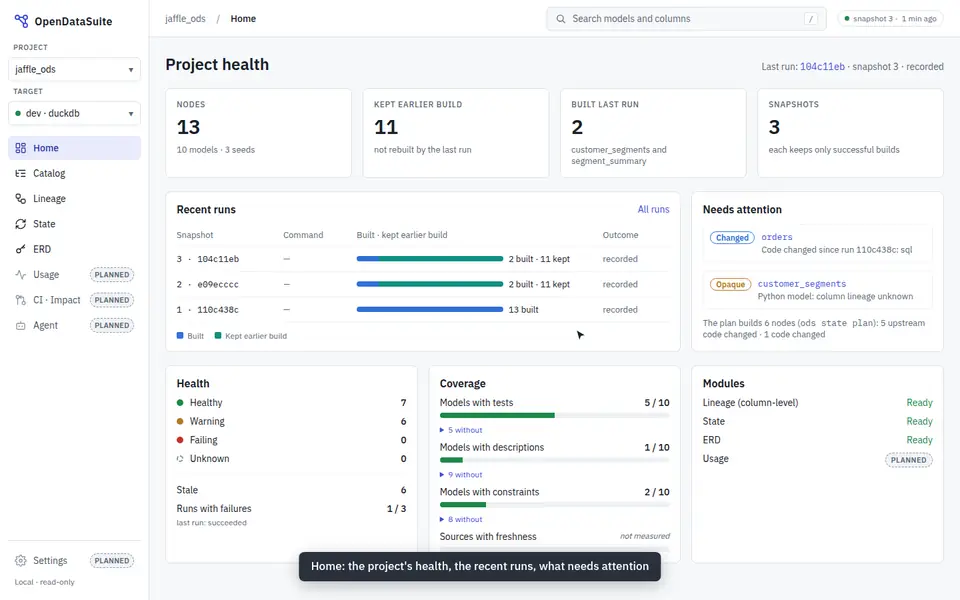The image size is (960, 600).
Task: Click jaffle_ods in the breadcrumb
Action: click(x=185, y=19)
